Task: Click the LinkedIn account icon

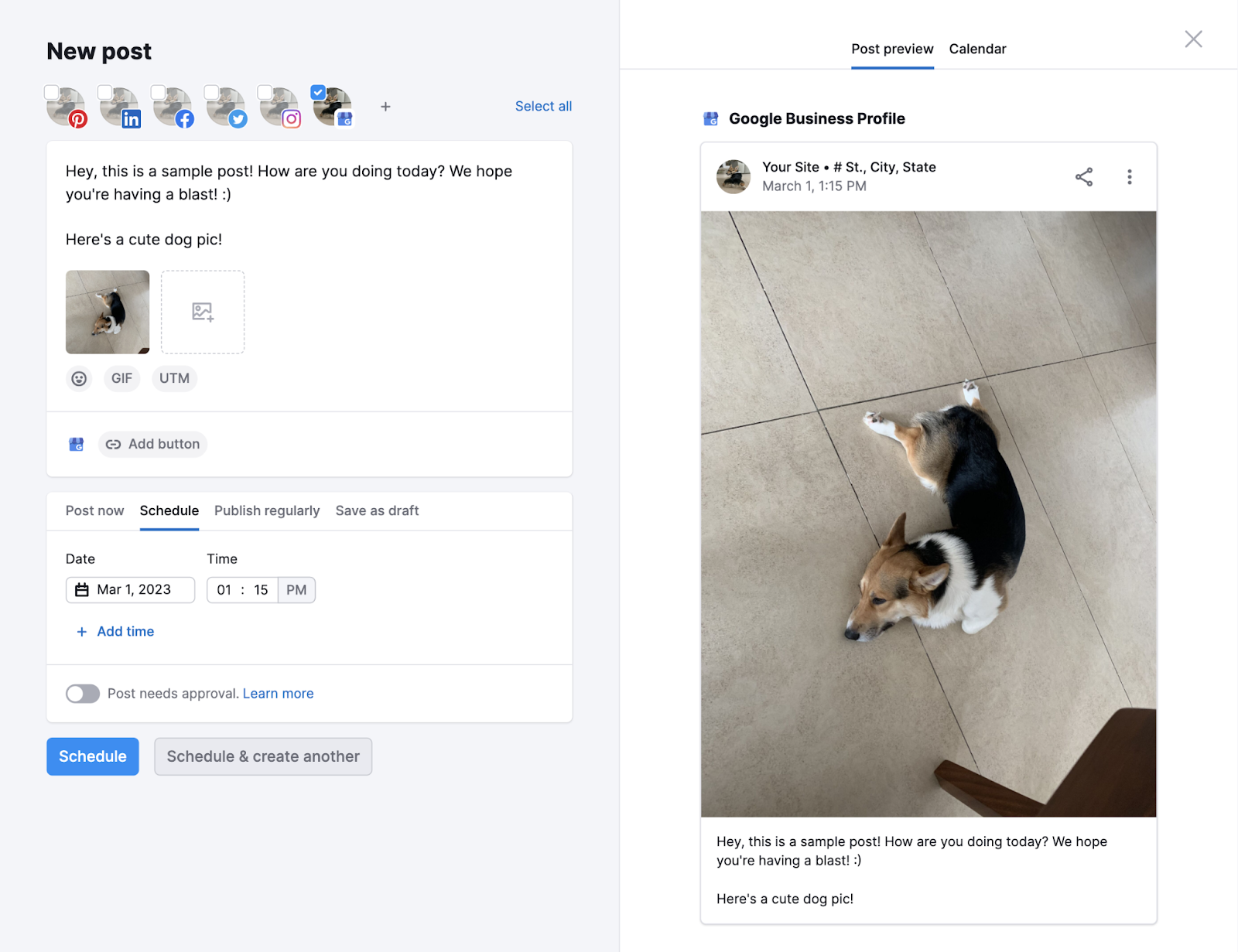Action: [x=120, y=107]
